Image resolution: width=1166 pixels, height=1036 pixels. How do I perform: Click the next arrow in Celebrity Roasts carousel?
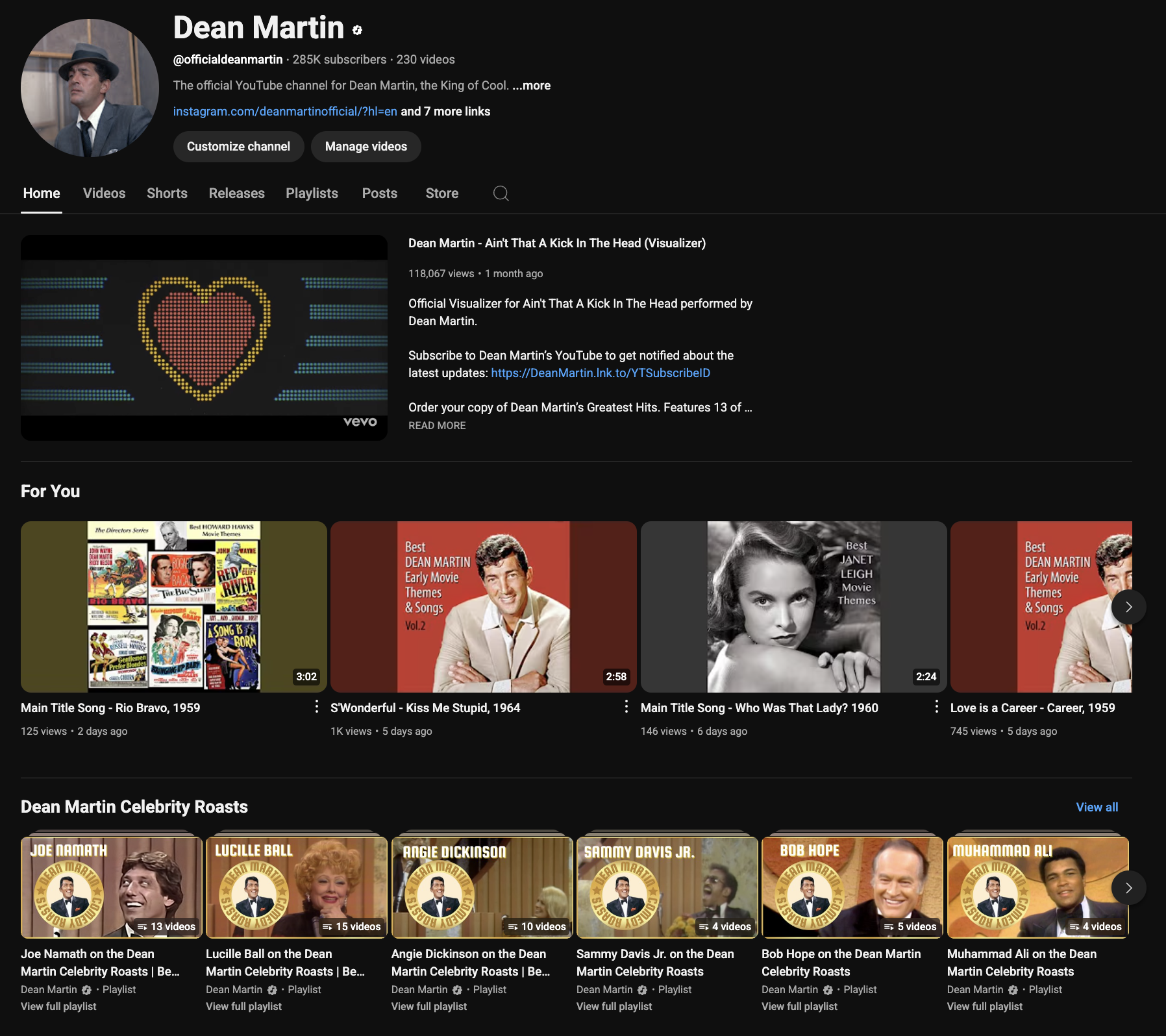click(1128, 888)
